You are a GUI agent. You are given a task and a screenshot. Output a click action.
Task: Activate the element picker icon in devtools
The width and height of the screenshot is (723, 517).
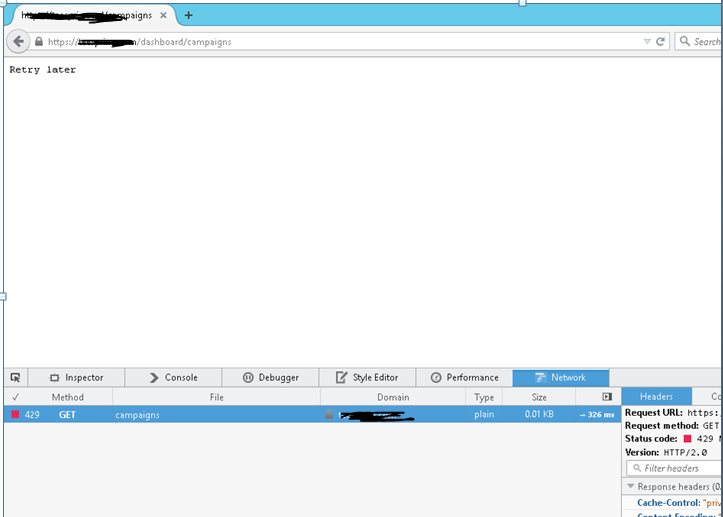15,377
